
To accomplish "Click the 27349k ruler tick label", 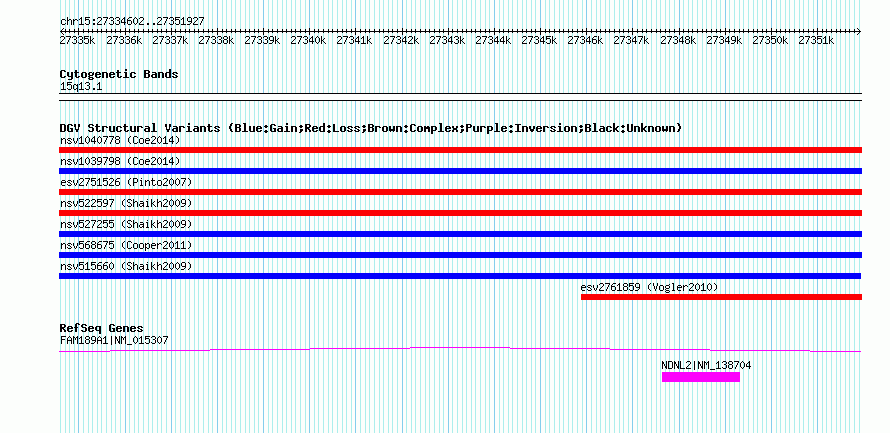I will pyautogui.click(x=724, y=40).
